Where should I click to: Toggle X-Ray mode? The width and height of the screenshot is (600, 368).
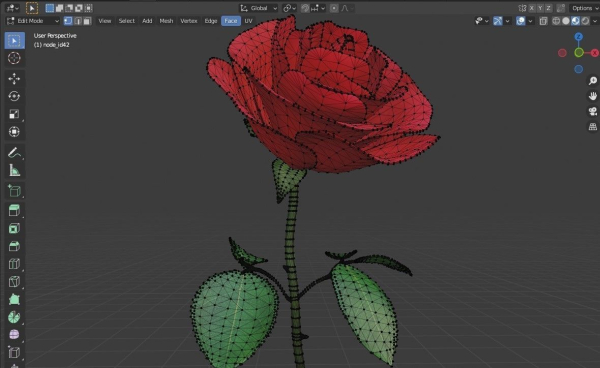543,21
